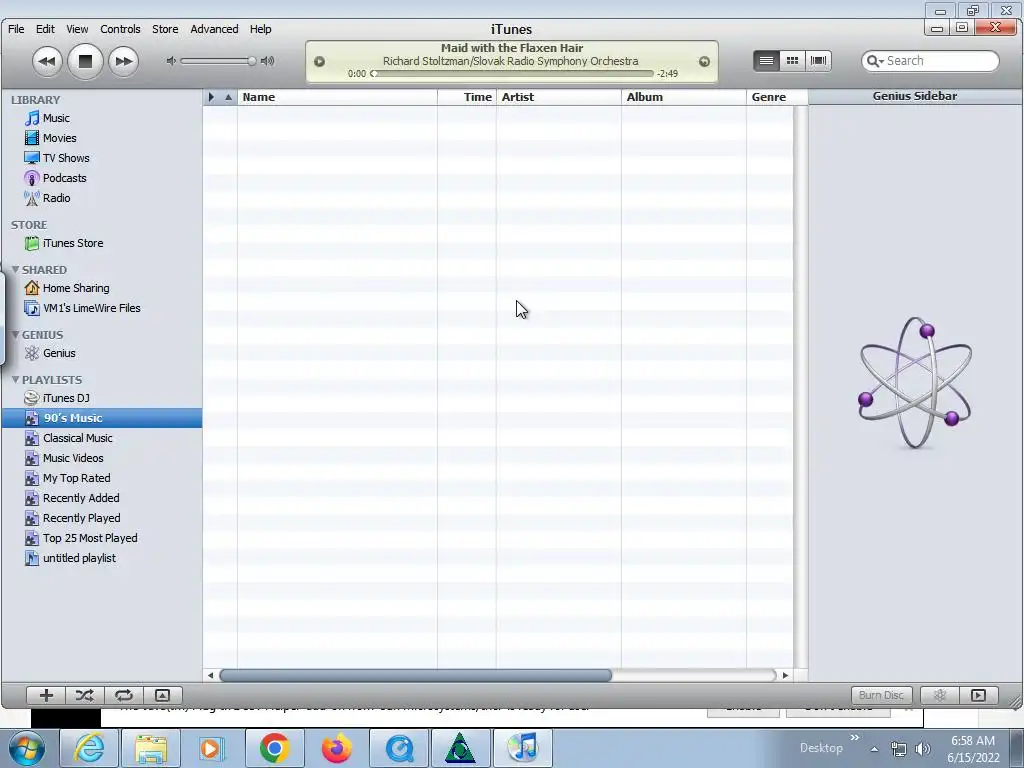Click the horizontal scrollbar thumb
1024x768 pixels.
coord(415,675)
